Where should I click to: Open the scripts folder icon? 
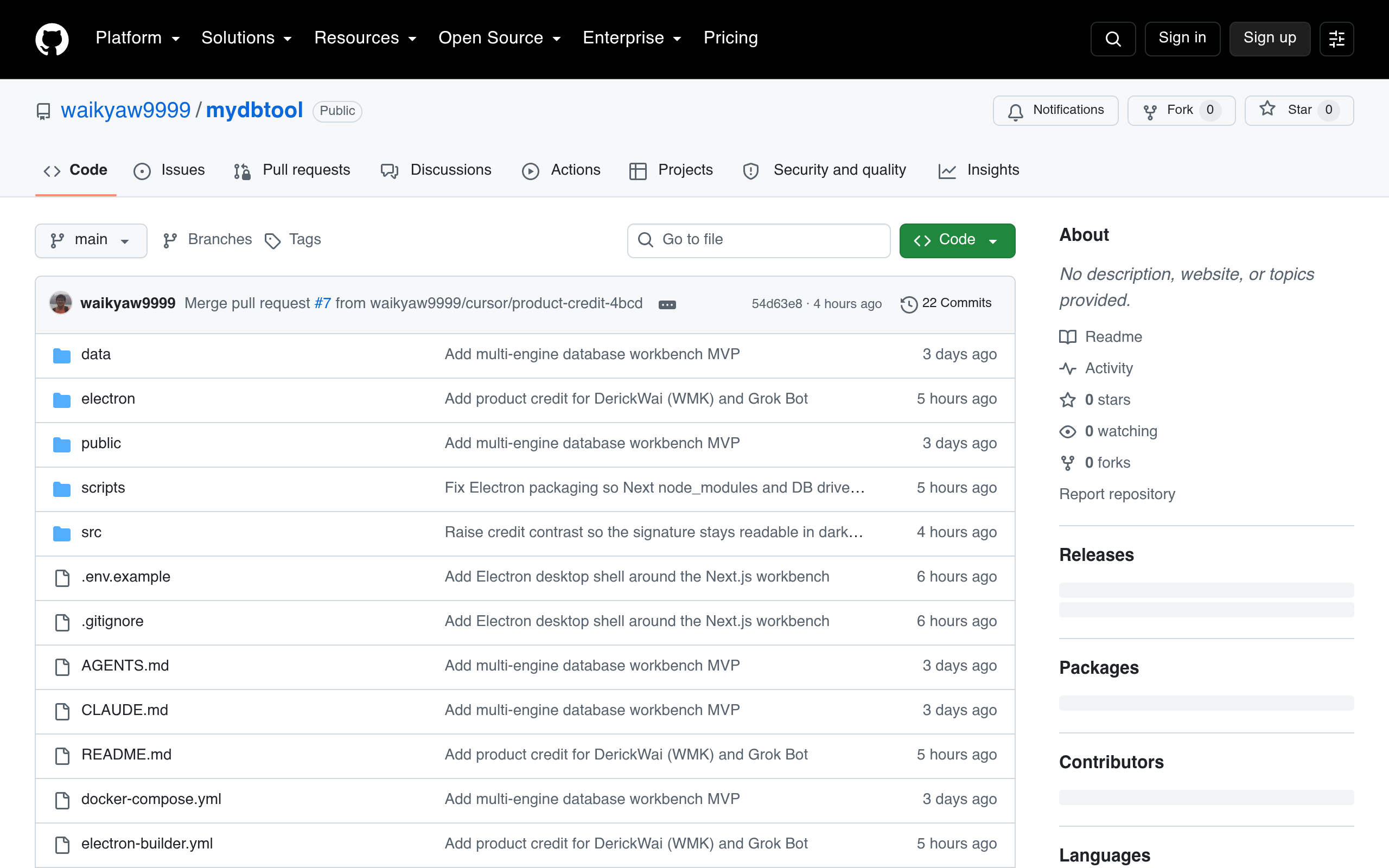[62, 489]
